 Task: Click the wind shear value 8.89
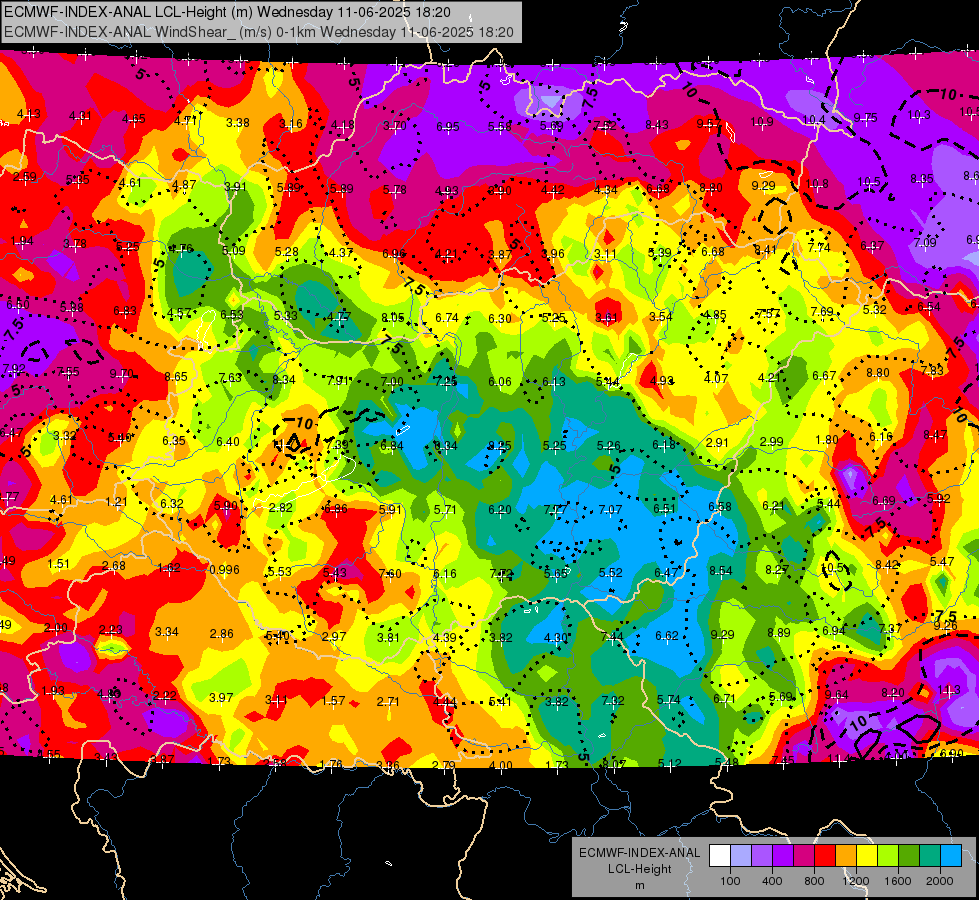point(779,632)
